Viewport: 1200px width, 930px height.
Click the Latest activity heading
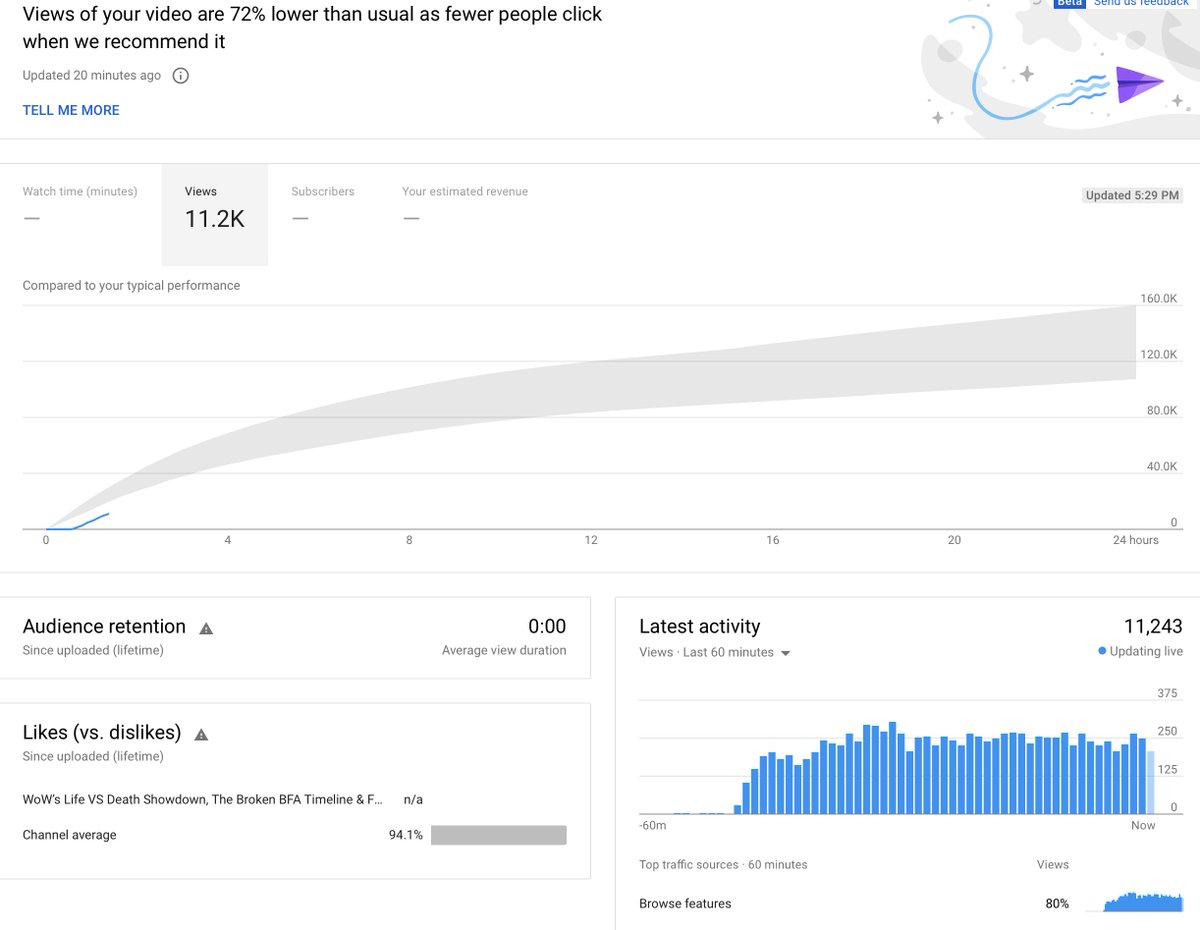coord(700,626)
